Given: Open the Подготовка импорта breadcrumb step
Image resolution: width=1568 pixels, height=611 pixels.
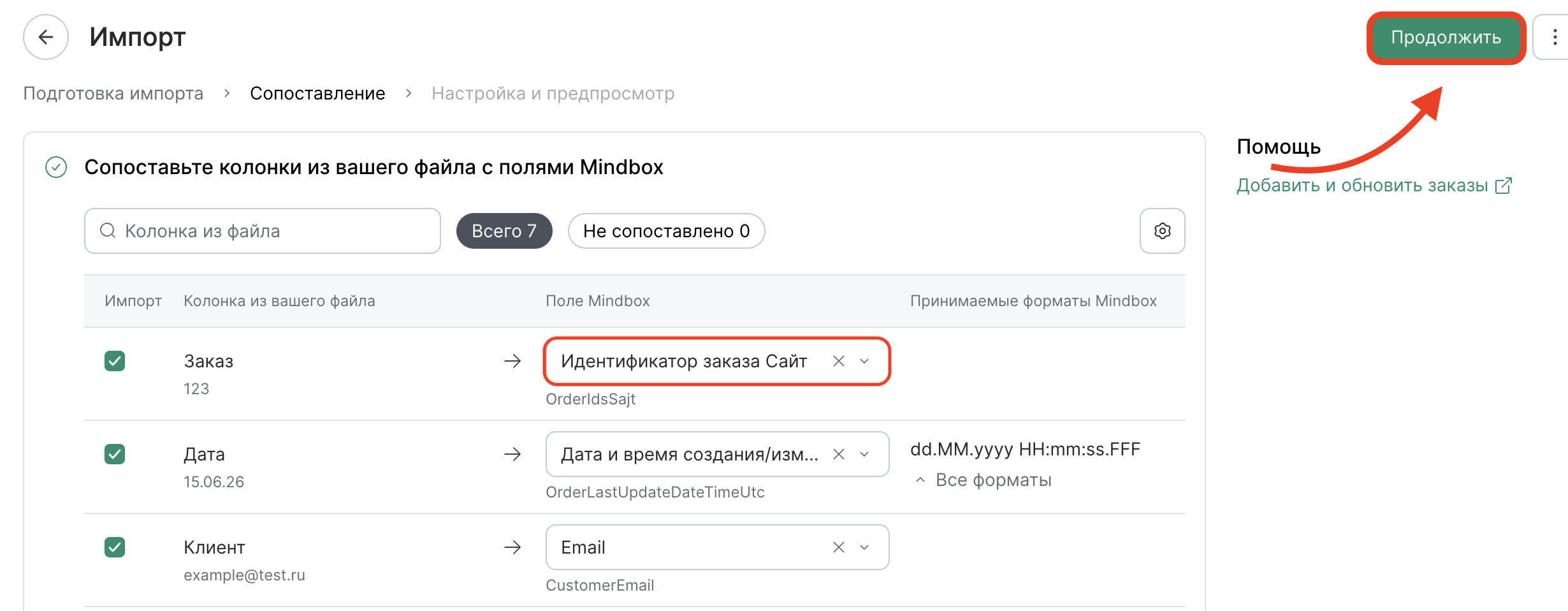Looking at the screenshot, I should click(x=113, y=93).
